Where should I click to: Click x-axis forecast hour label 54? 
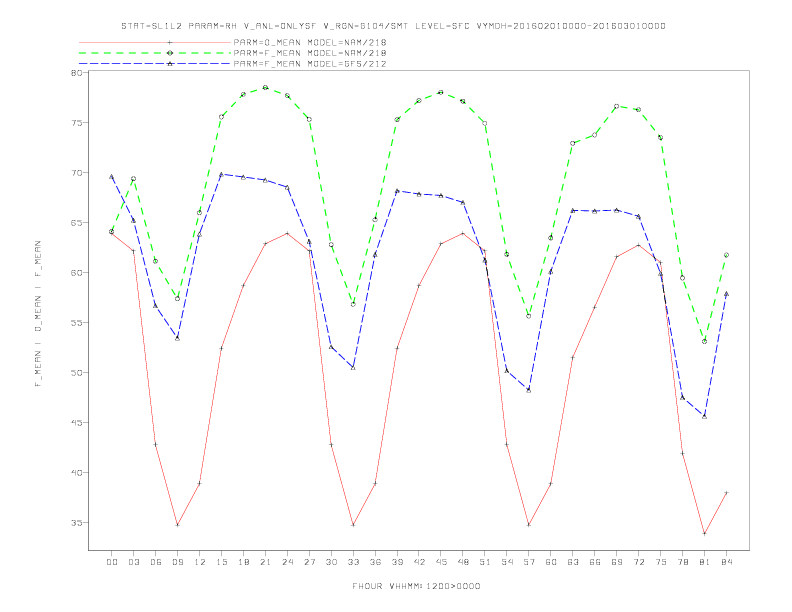(x=507, y=562)
